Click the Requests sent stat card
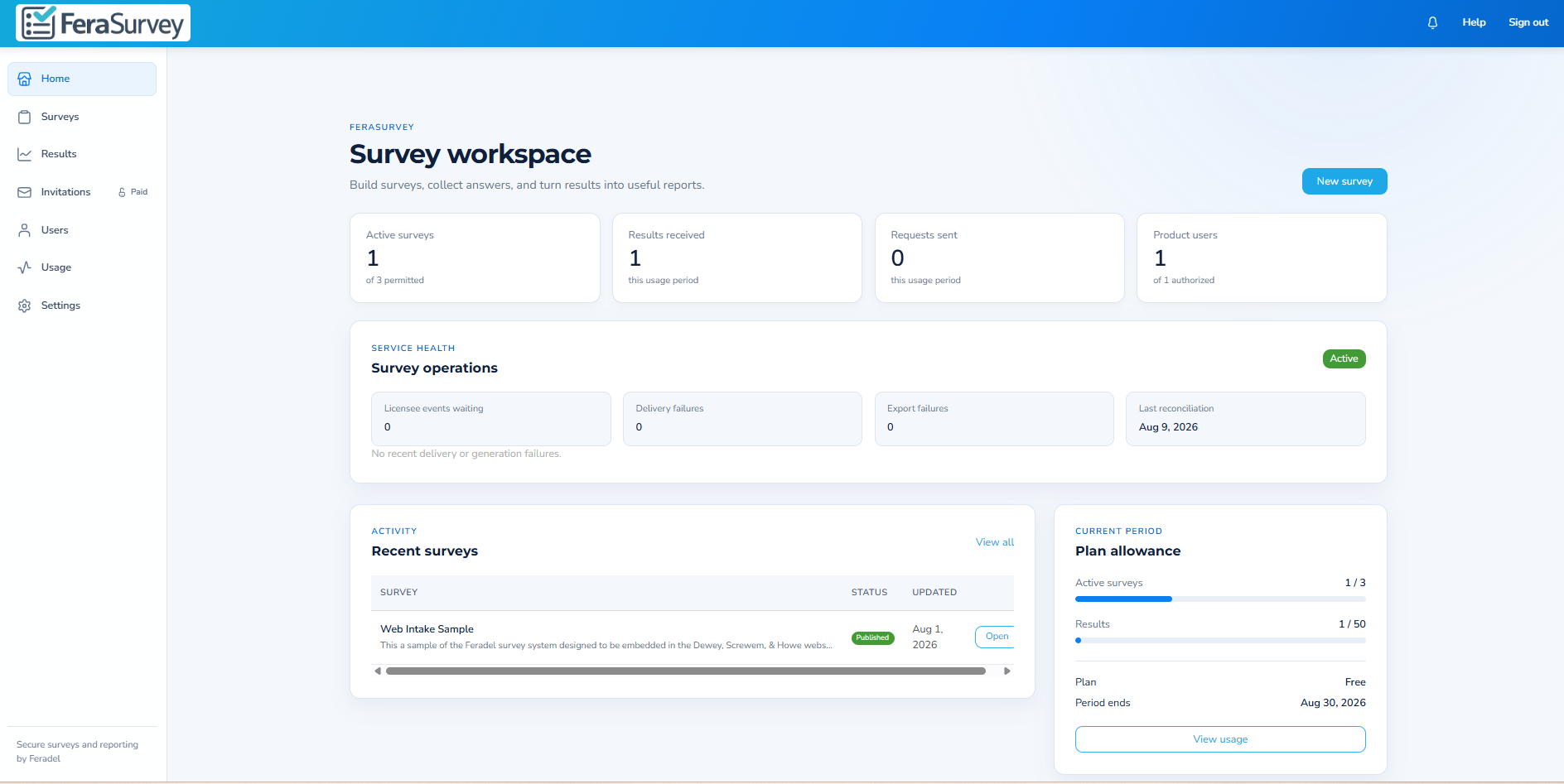The height and width of the screenshot is (784, 1564). point(1000,258)
